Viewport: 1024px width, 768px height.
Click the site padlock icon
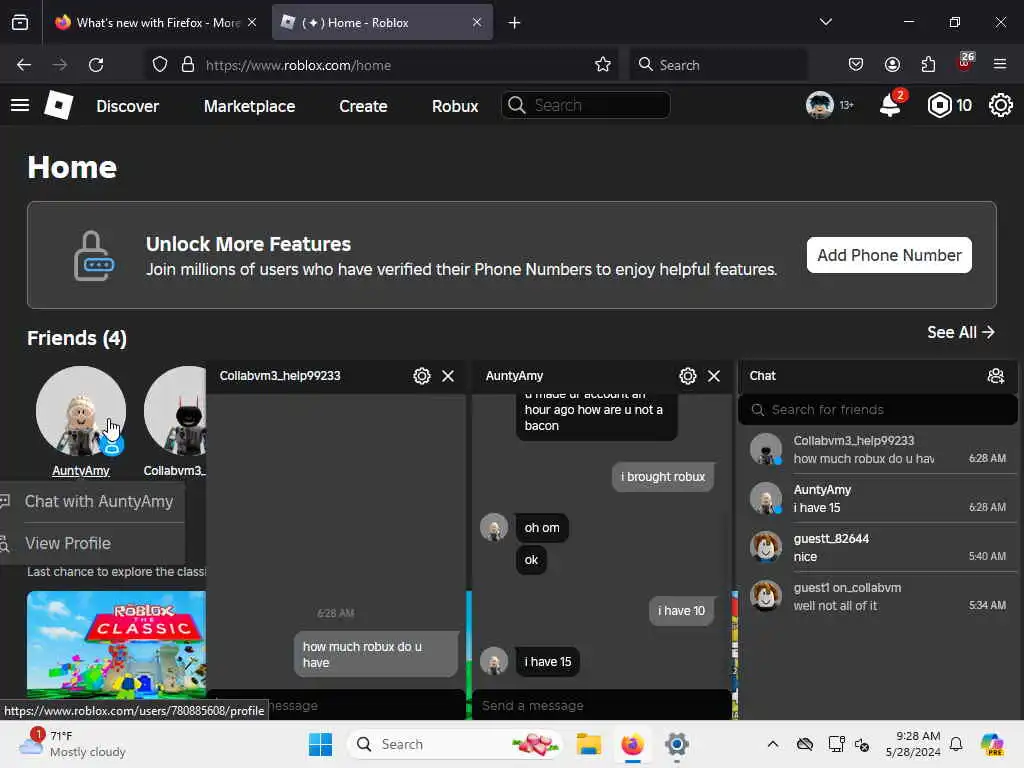coord(188,65)
